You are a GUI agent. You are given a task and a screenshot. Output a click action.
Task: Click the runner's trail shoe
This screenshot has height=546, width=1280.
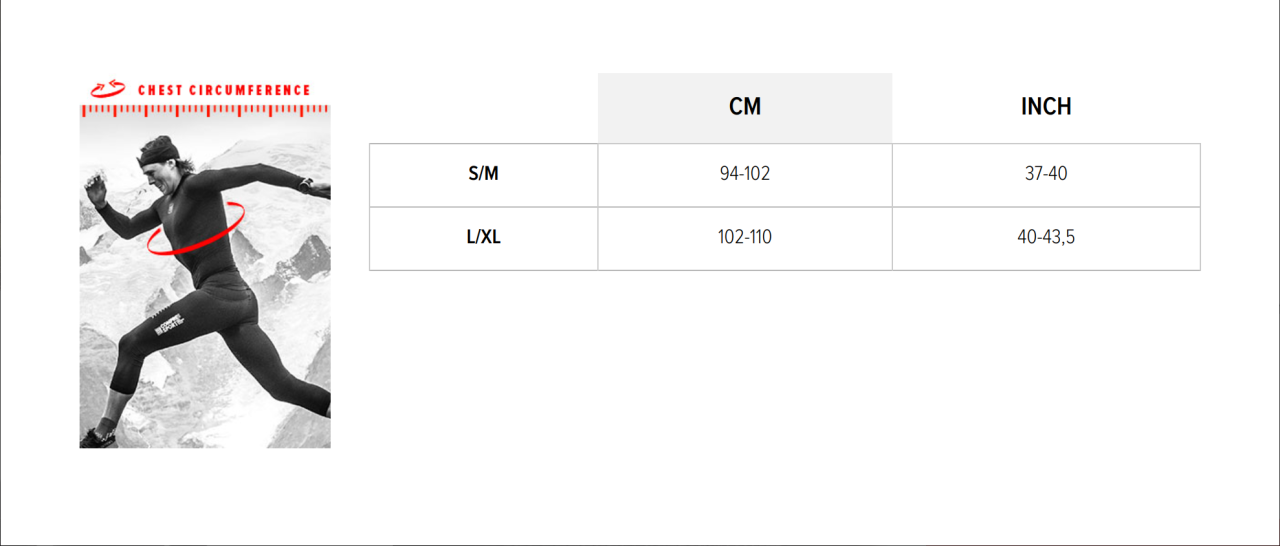99,436
